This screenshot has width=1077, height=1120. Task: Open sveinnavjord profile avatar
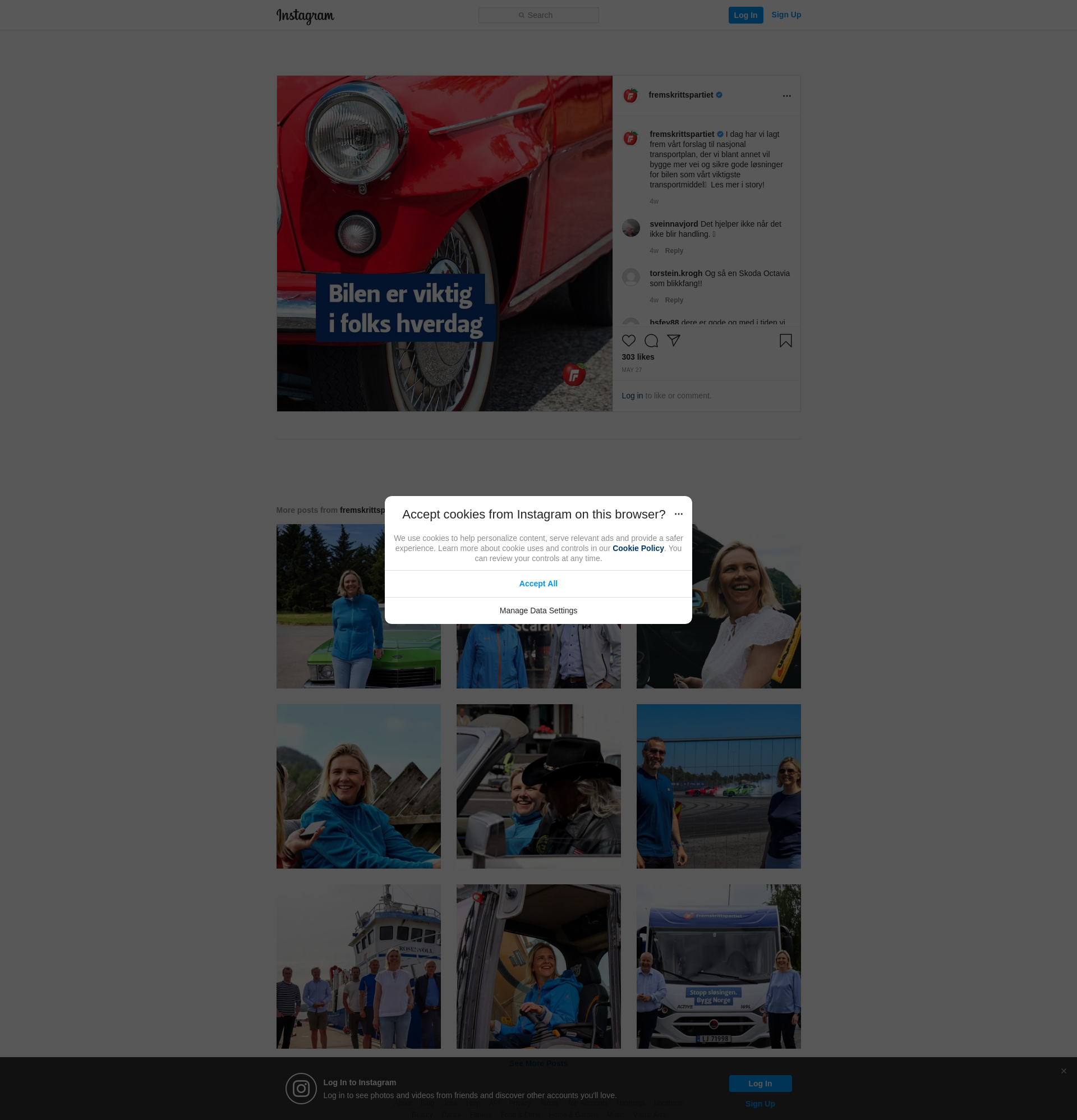pyautogui.click(x=630, y=228)
